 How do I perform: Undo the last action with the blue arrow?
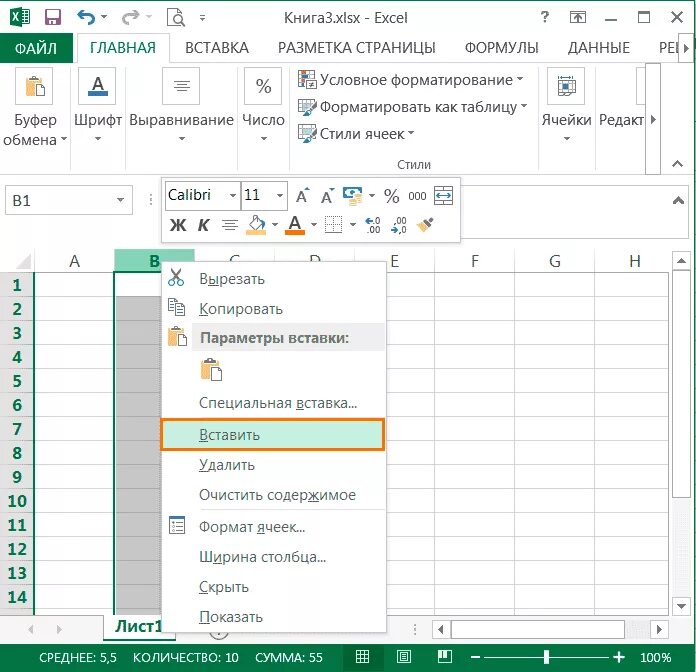click(x=86, y=17)
